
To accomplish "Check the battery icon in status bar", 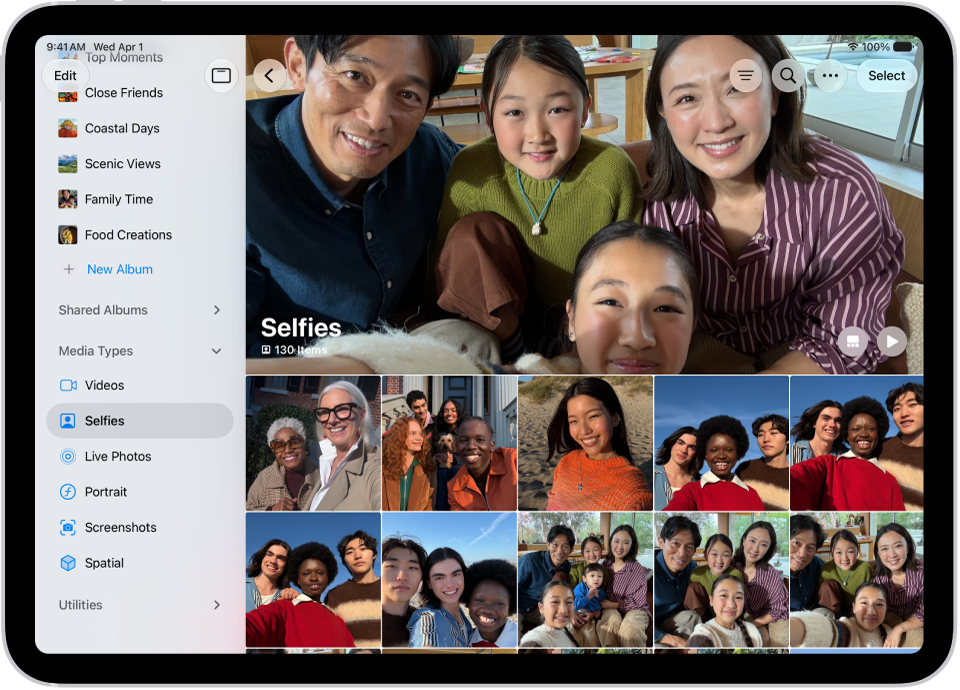I will 903,47.
